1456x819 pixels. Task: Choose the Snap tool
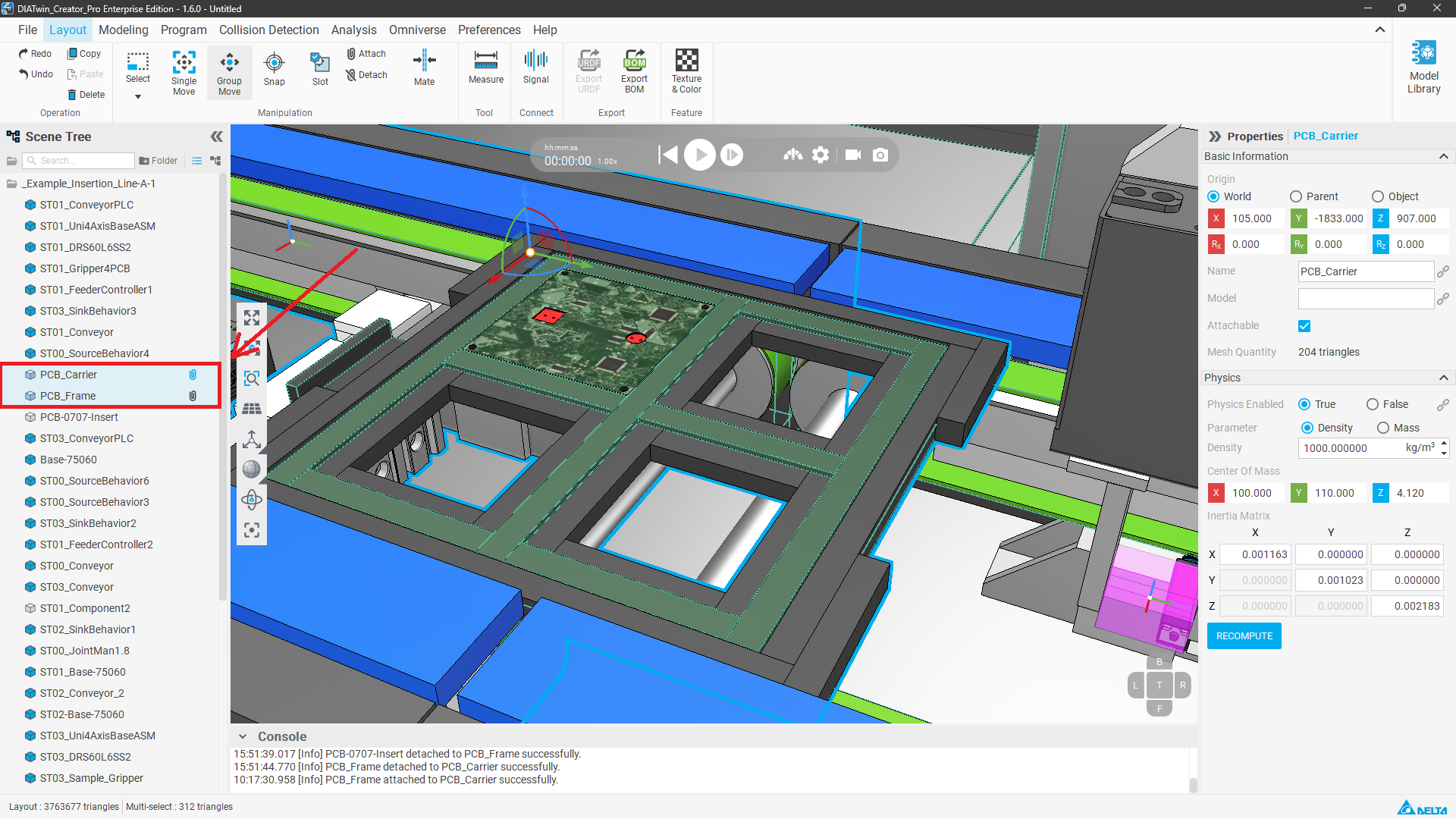(x=275, y=69)
